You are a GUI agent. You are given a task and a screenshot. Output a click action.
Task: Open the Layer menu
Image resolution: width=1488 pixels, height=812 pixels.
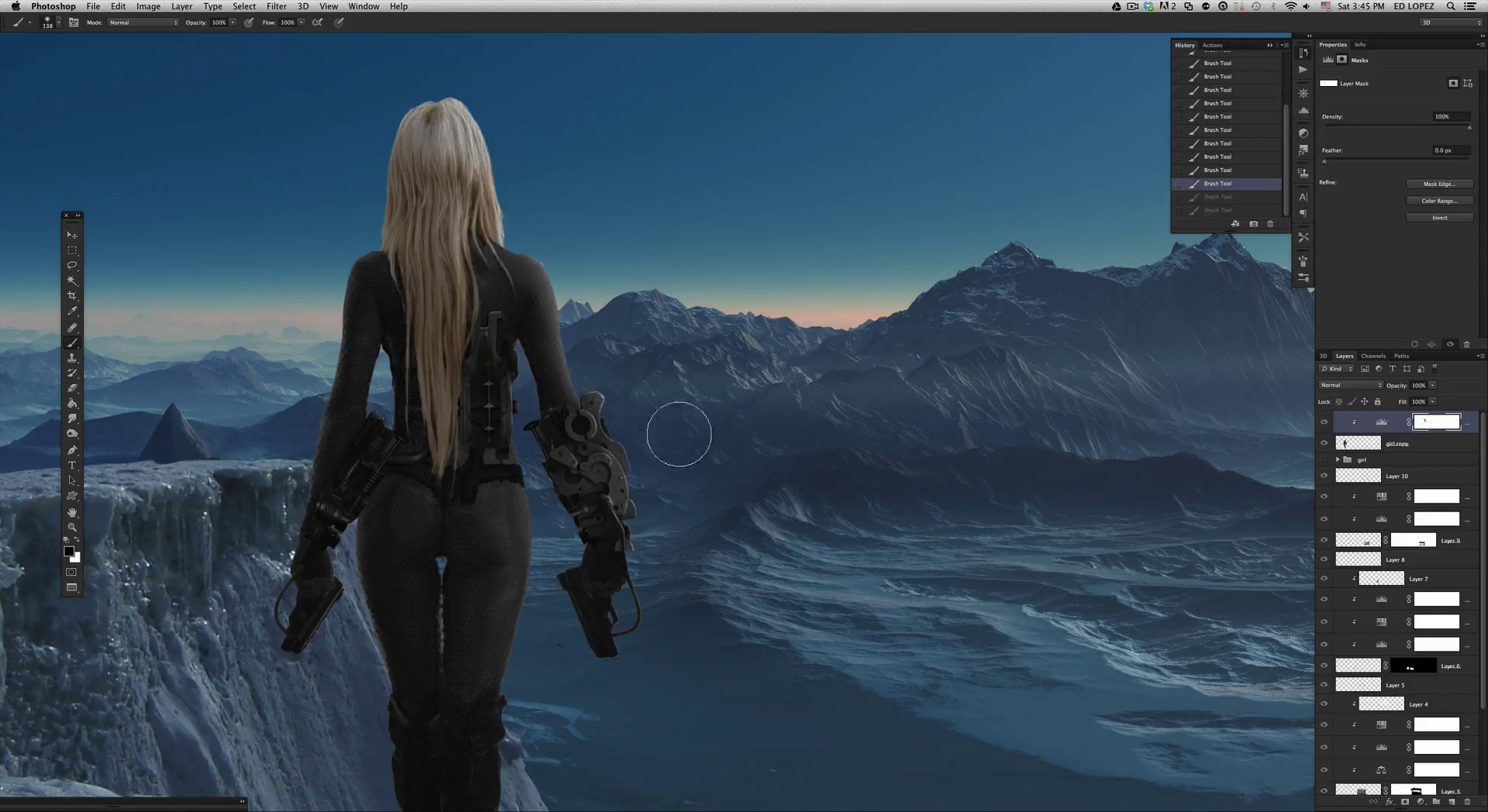(x=182, y=6)
